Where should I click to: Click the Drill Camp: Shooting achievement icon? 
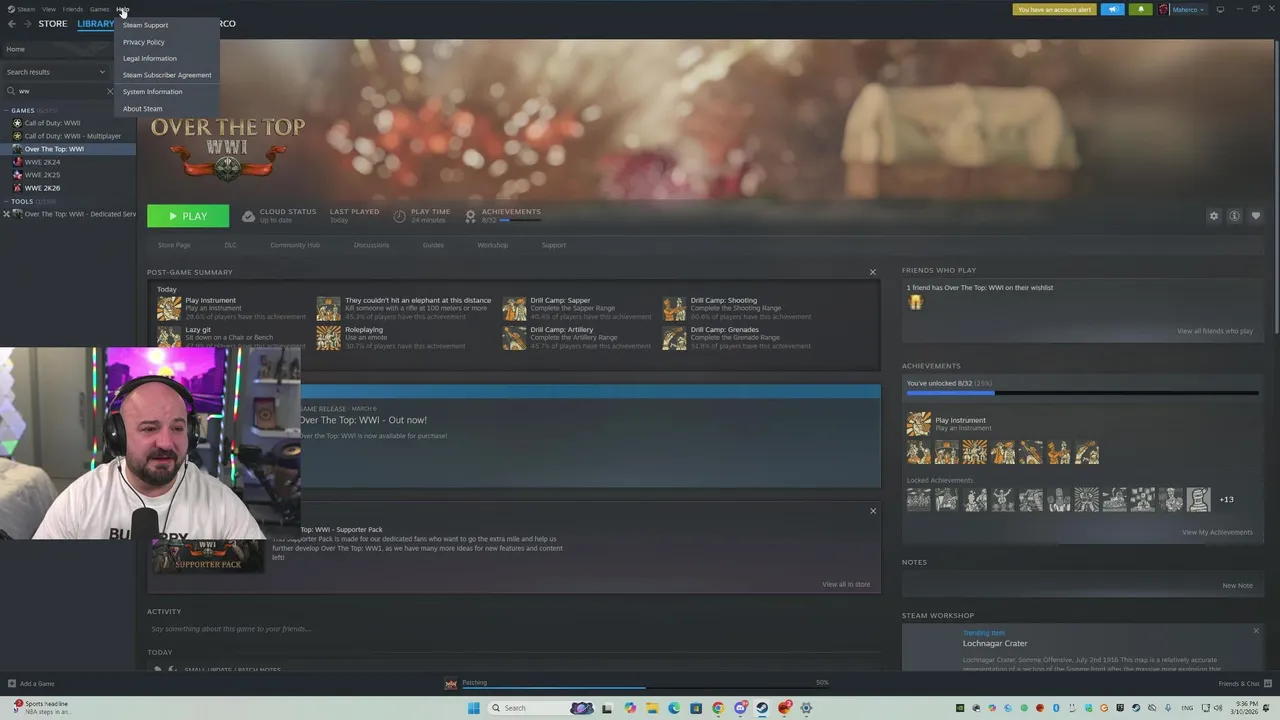pos(674,308)
